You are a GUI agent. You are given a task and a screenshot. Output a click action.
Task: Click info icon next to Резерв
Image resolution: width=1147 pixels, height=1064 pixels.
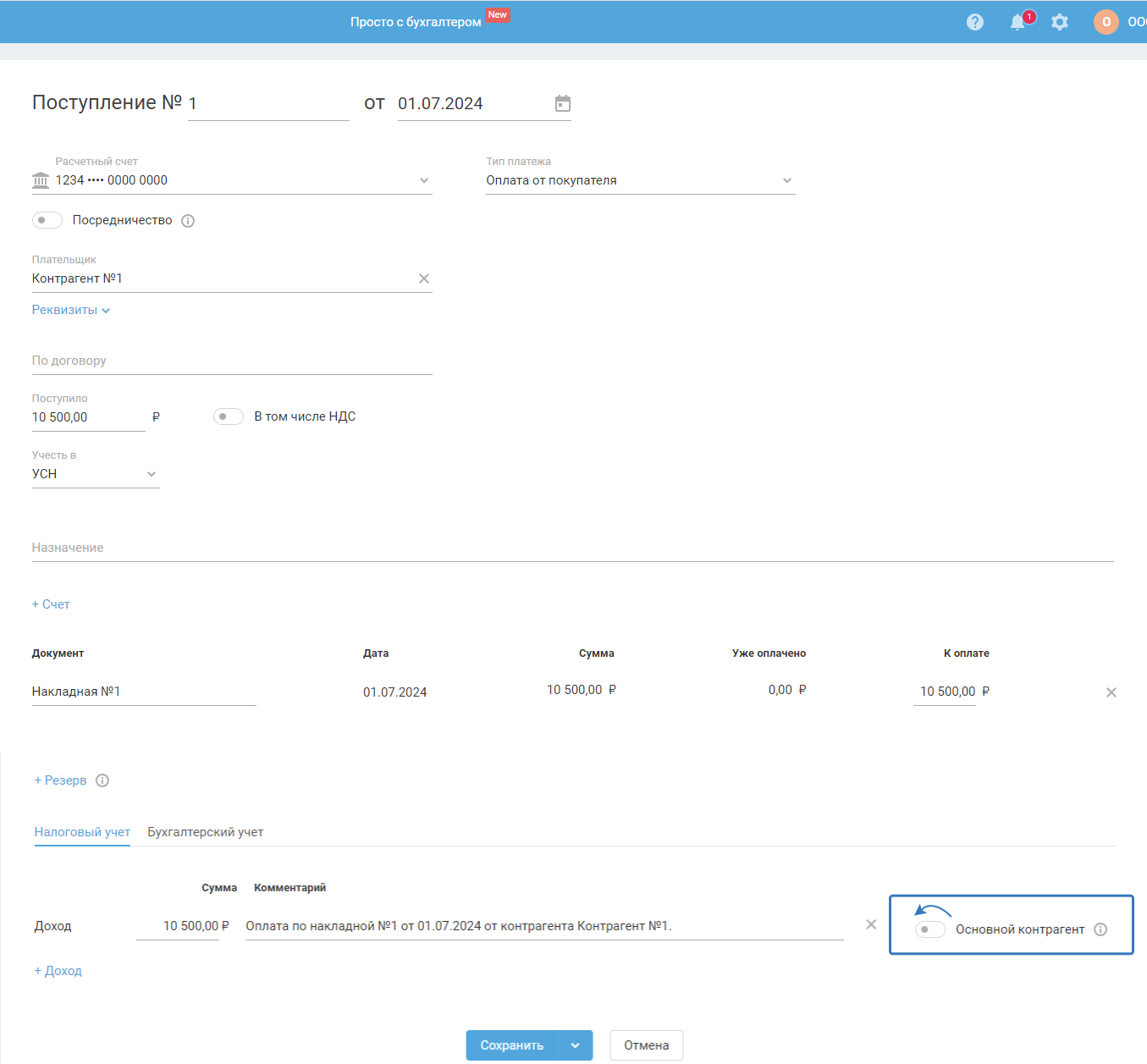click(x=102, y=780)
